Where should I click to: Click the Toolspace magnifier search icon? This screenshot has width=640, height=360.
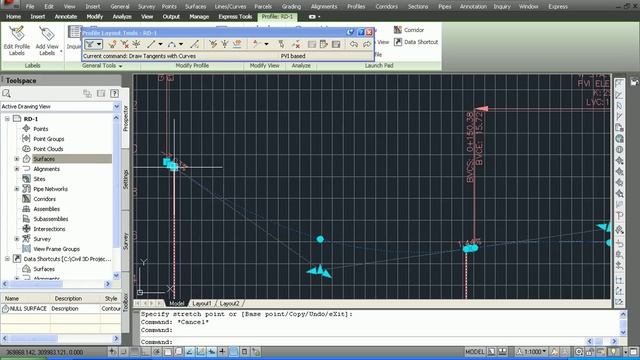coord(7,93)
